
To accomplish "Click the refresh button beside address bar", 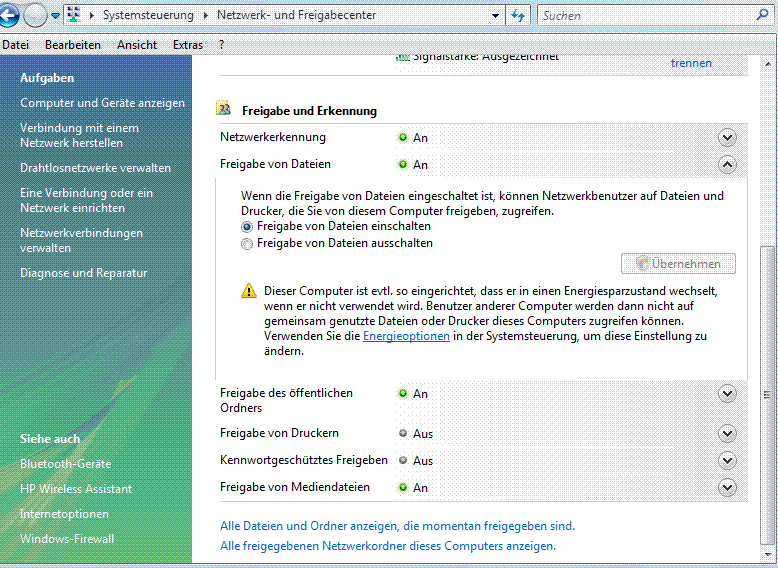I will coord(517,16).
